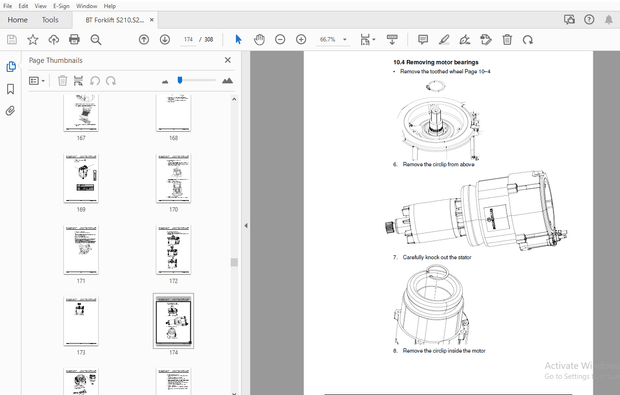Open the help question mark icon
This screenshot has width=620, height=395.
[589, 20]
